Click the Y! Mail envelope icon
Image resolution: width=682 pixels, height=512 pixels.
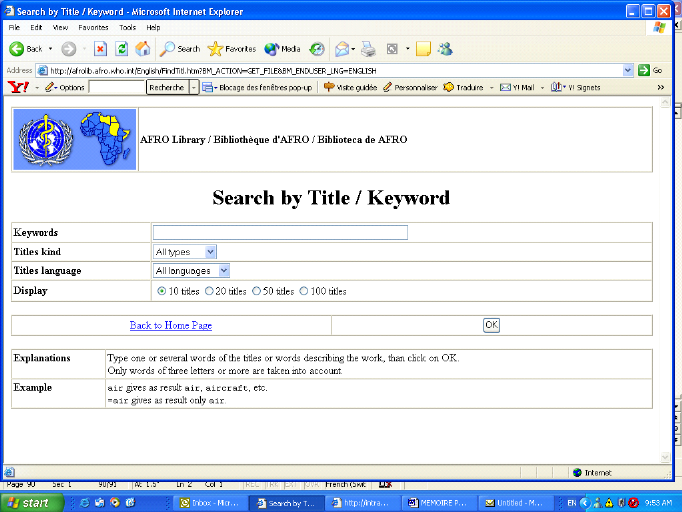pyautogui.click(x=505, y=87)
